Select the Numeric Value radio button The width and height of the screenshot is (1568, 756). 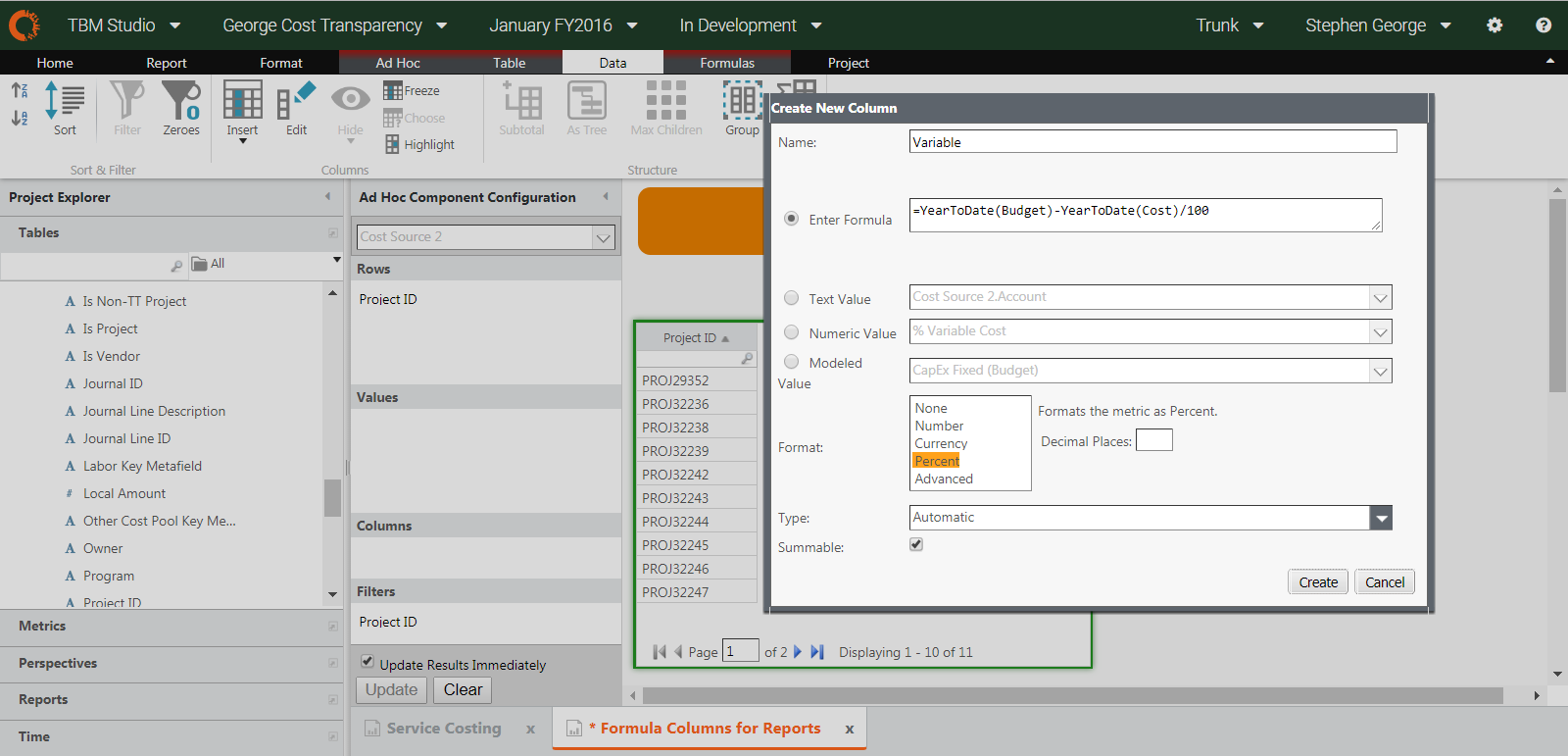[x=791, y=332]
